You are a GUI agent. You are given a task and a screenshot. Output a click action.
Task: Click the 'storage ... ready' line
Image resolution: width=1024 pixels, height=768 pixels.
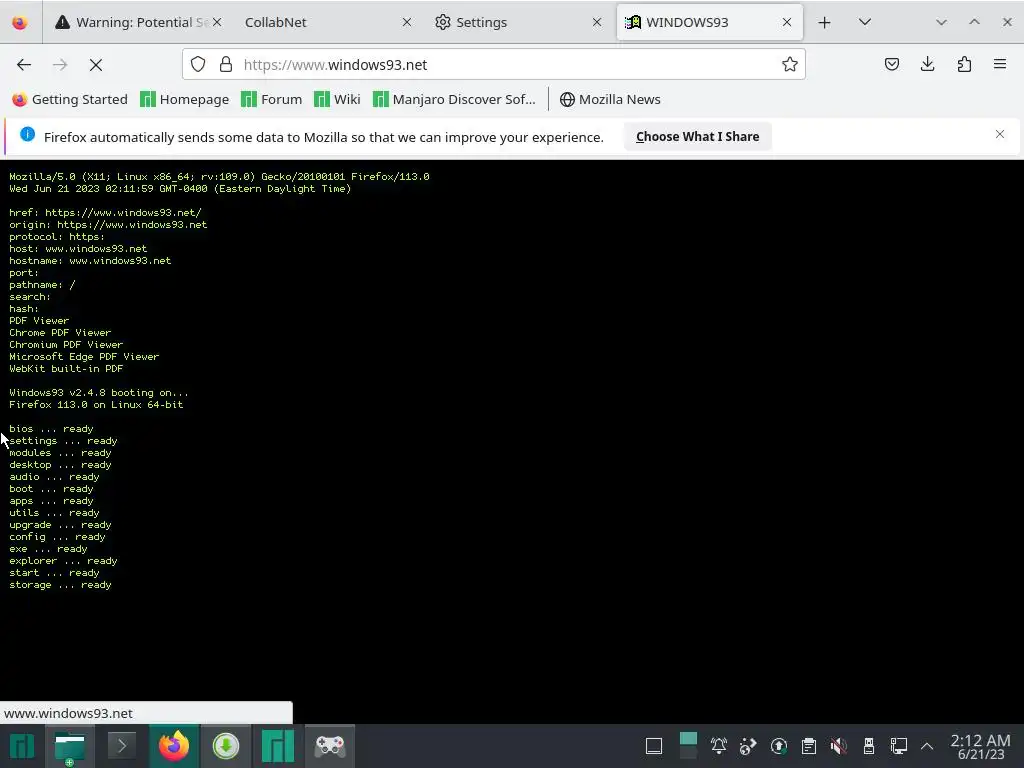(60, 584)
